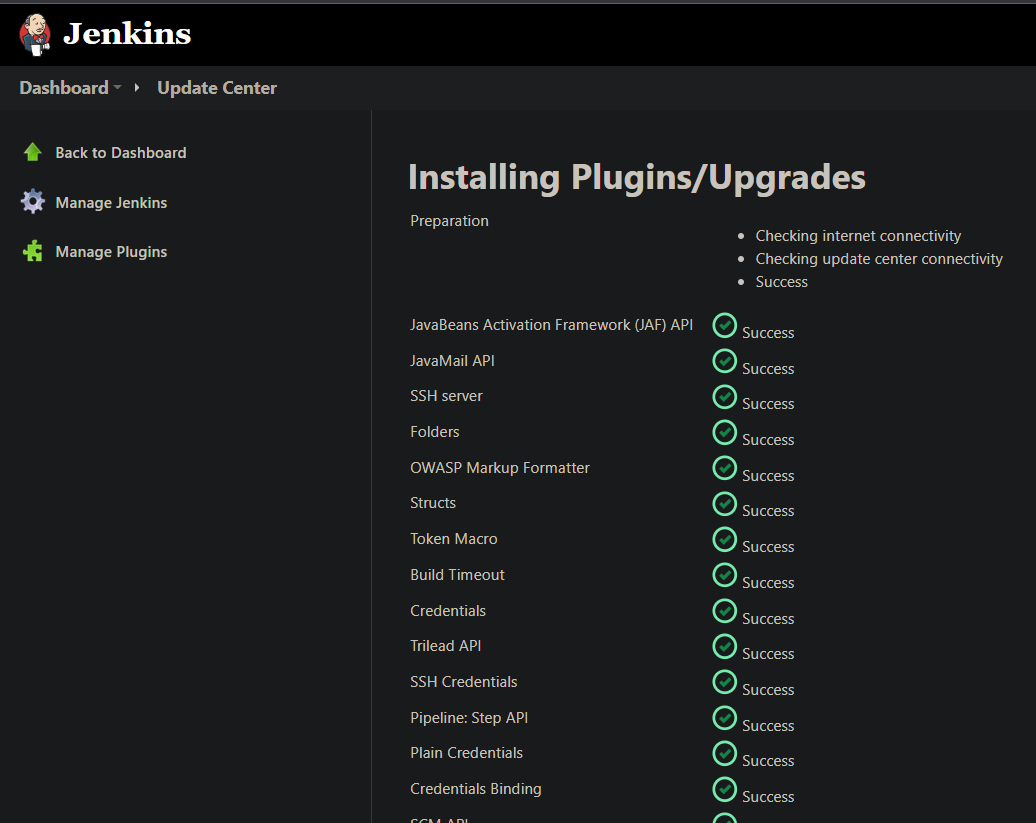The image size is (1036, 823).
Task: Click the success checkmark for Plain Credentials
Action: (725, 754)
